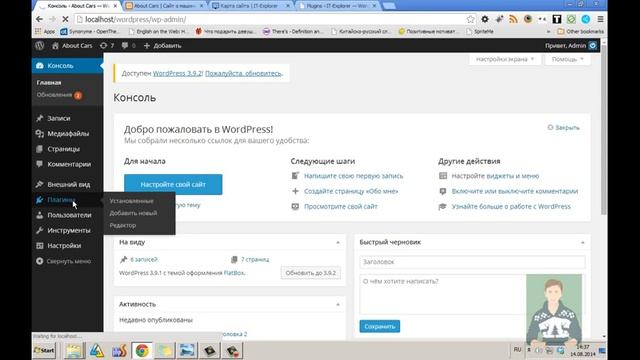The width and height of the screenshot is (640, 360).
Task: Collapse the На виду widget
Action: point(338,242)
